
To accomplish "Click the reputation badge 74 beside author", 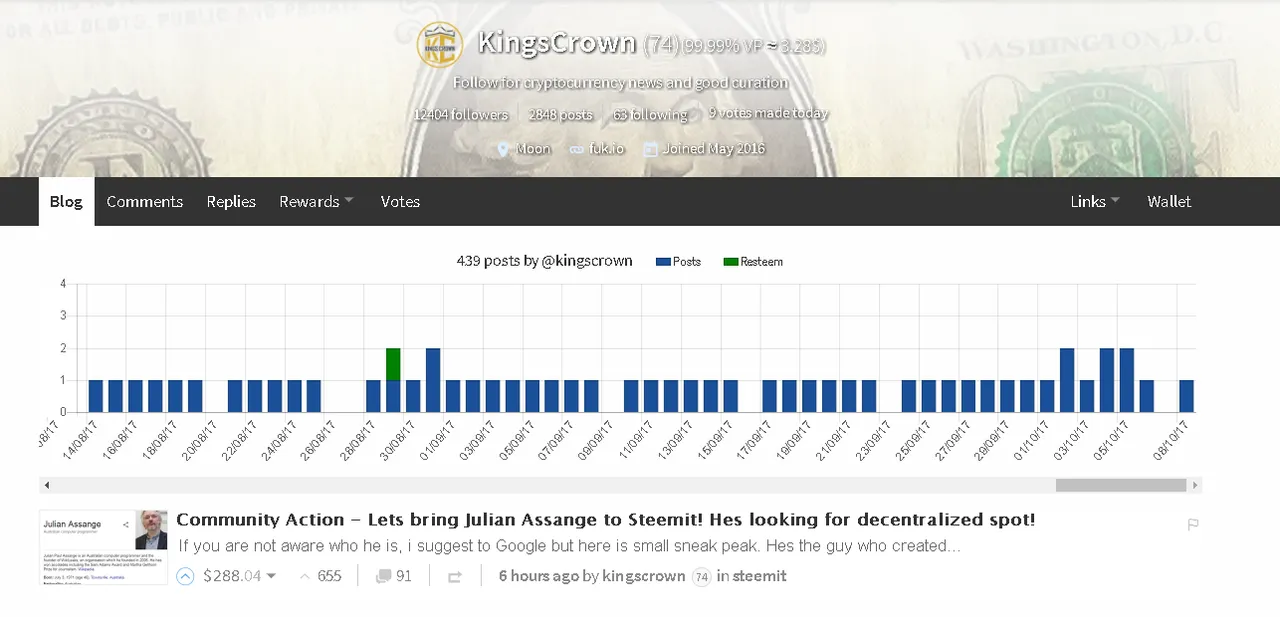I will pos(701,577).
